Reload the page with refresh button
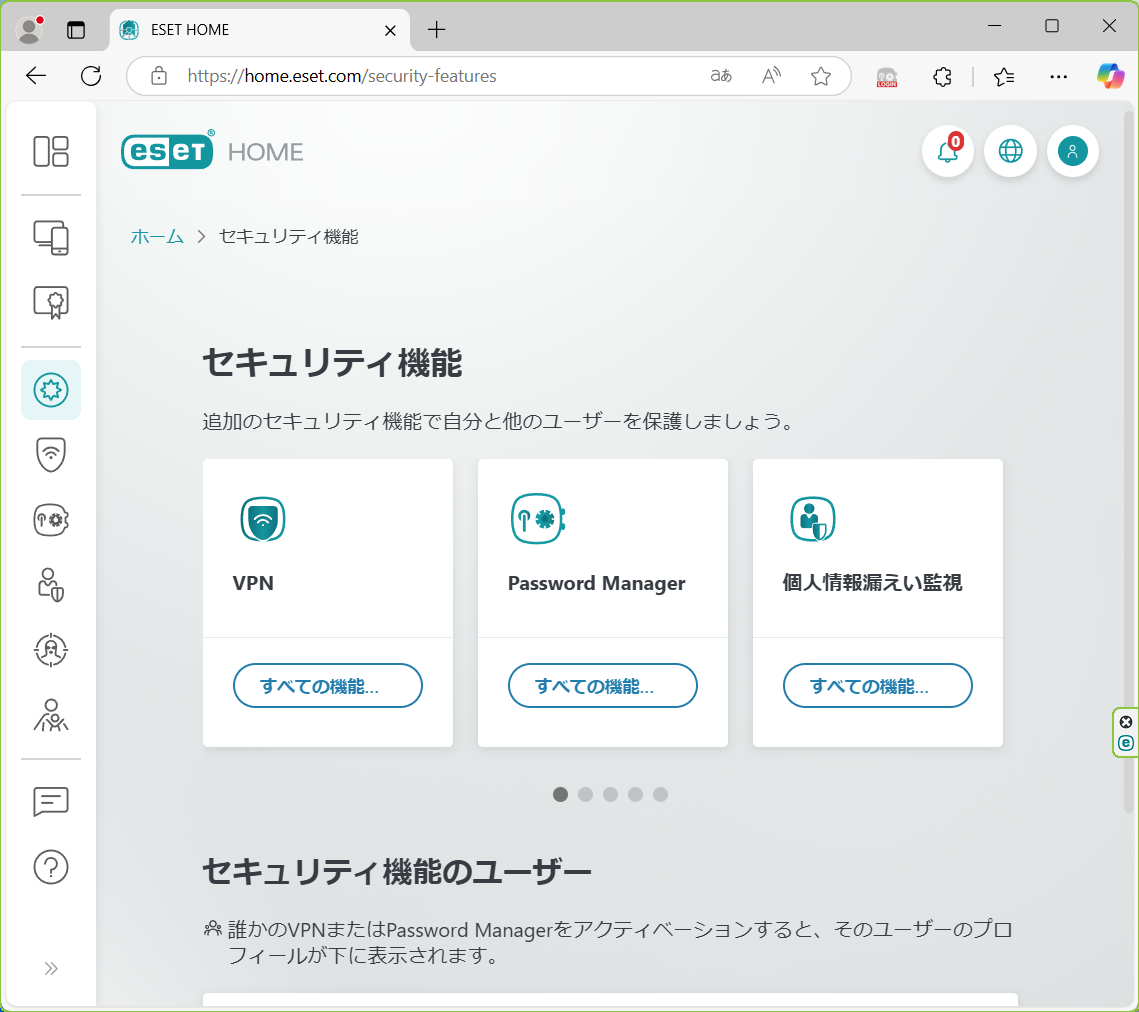This screenshot has width=1139, height=1012. point(92,76)
